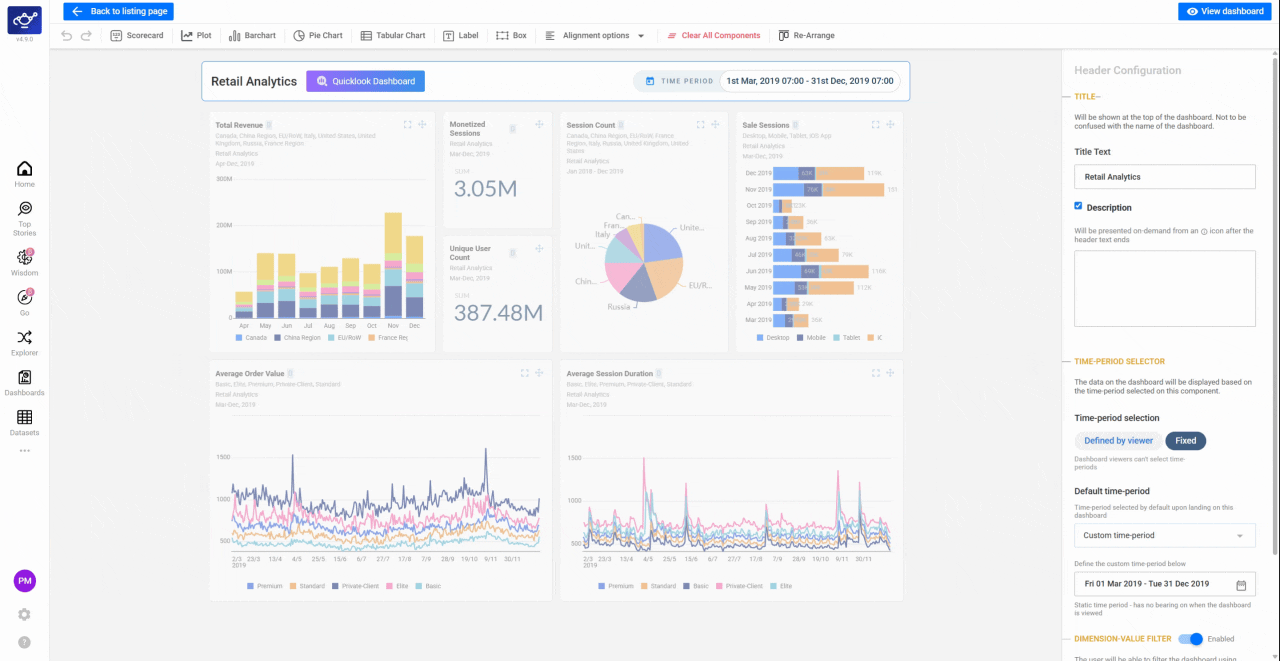The width and height of the screenshot is (1280, 661).
Task: Click the 3.05M Monetized Sessions value
Action: pyautogui.click(x=485, y=189)
